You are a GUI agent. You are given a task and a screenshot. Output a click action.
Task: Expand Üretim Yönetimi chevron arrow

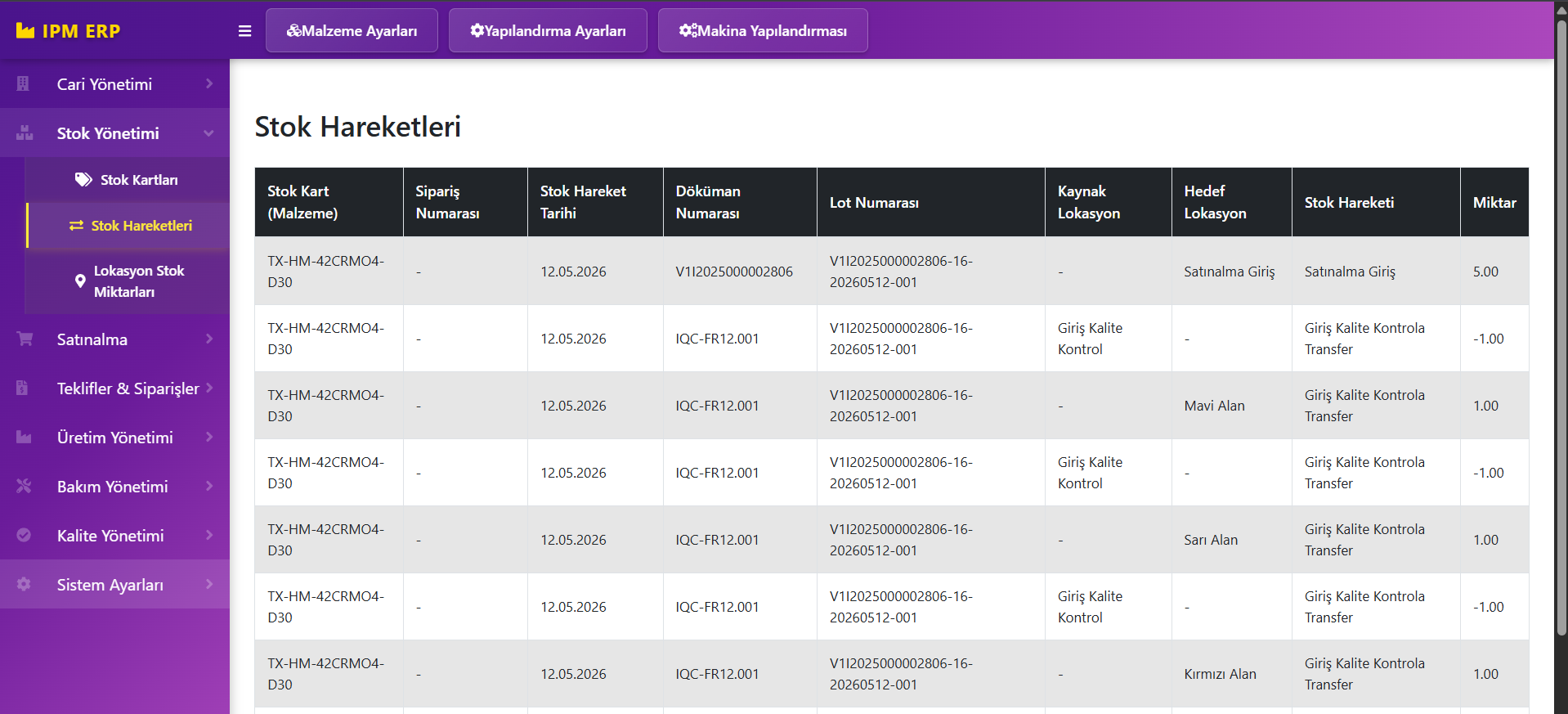(x=209, y=437)
